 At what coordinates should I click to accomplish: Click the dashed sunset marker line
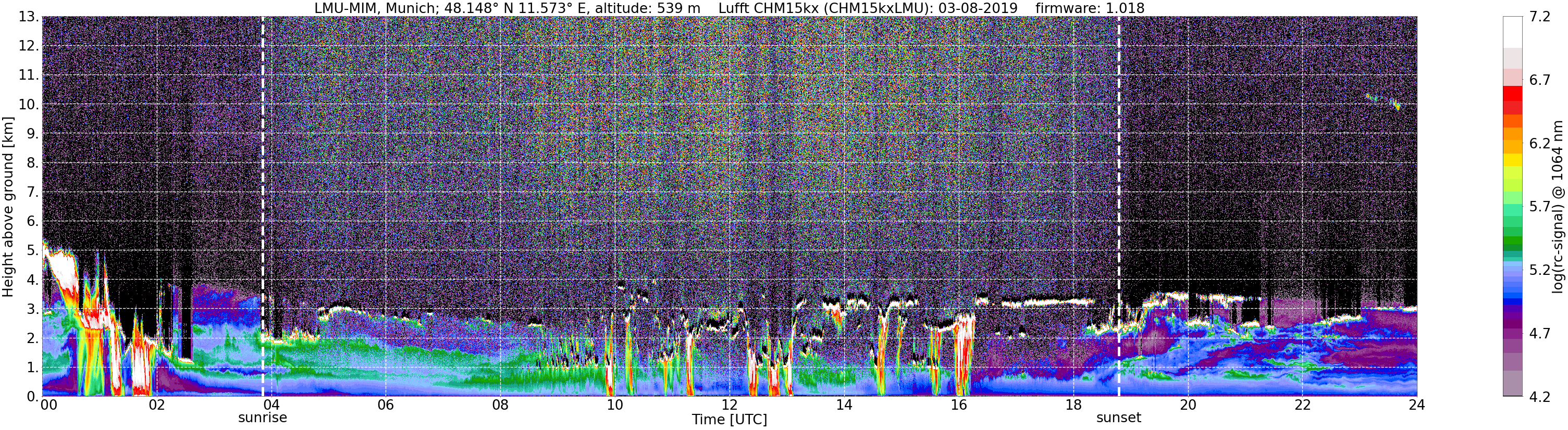[1119, 207]
